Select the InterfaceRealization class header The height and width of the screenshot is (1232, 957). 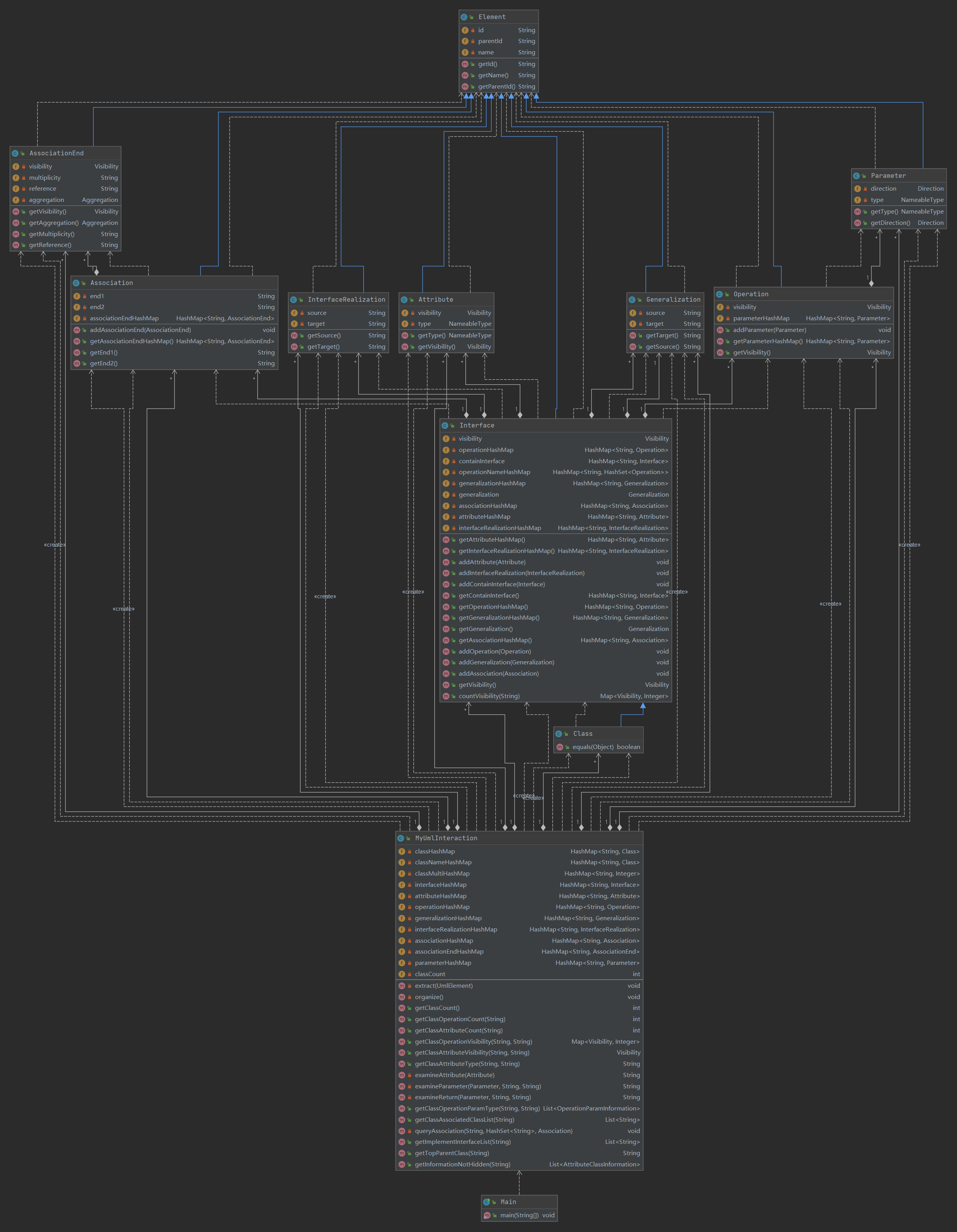point(346,299)
